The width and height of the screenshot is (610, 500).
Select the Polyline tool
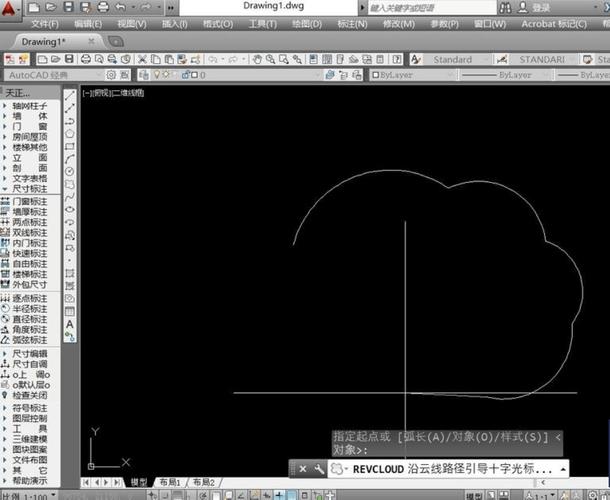coord(70,121)
